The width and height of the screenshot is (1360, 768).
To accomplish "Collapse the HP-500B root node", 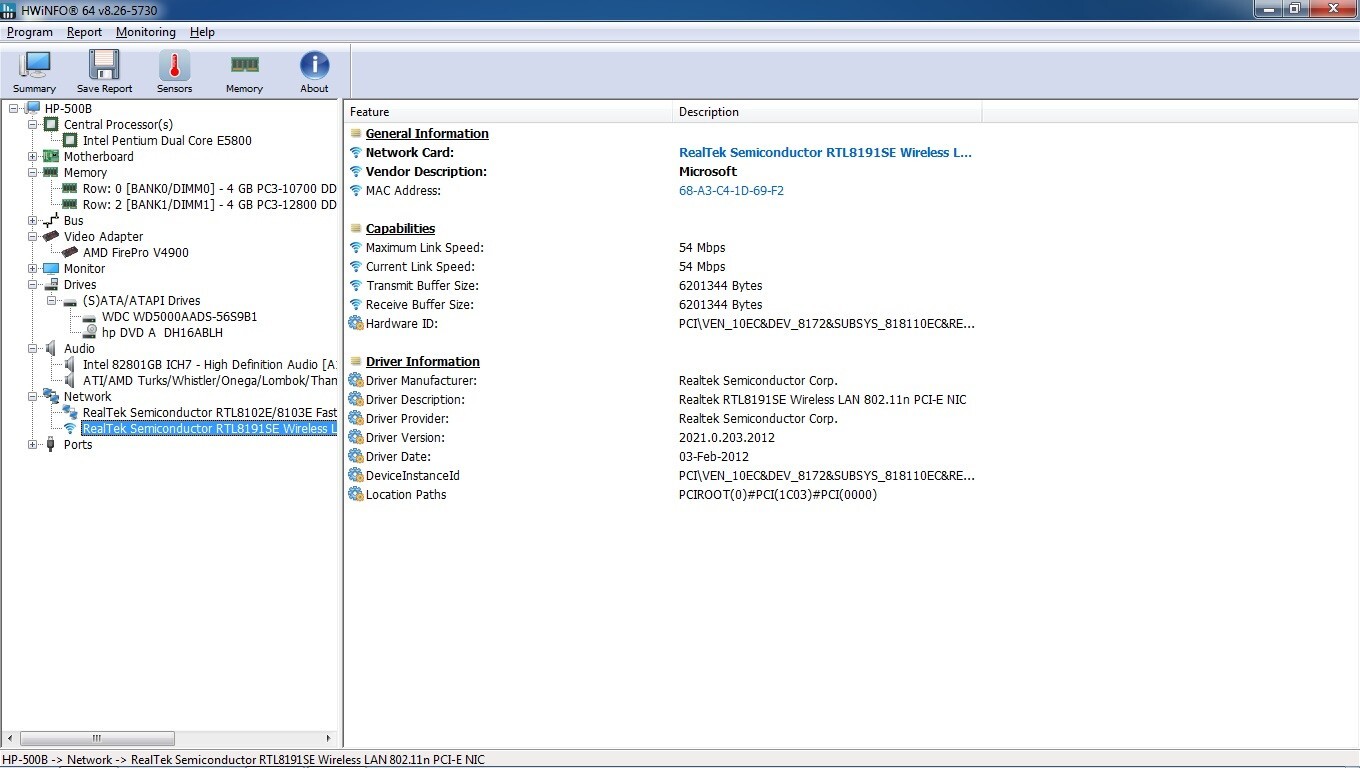I will coord(13,108).
